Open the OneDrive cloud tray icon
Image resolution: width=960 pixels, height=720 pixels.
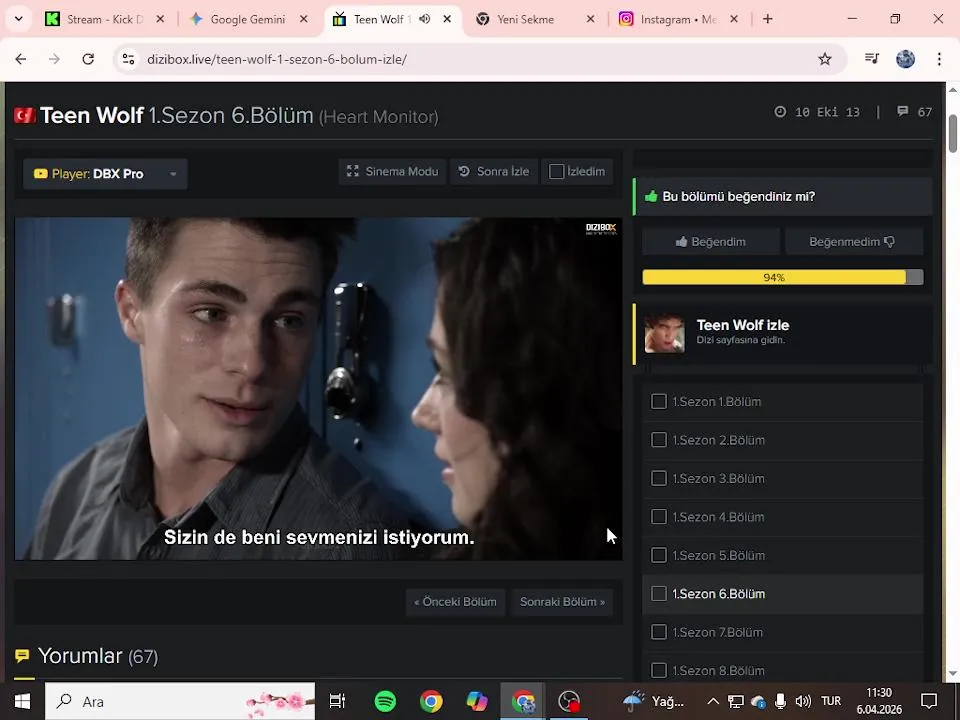758,701
